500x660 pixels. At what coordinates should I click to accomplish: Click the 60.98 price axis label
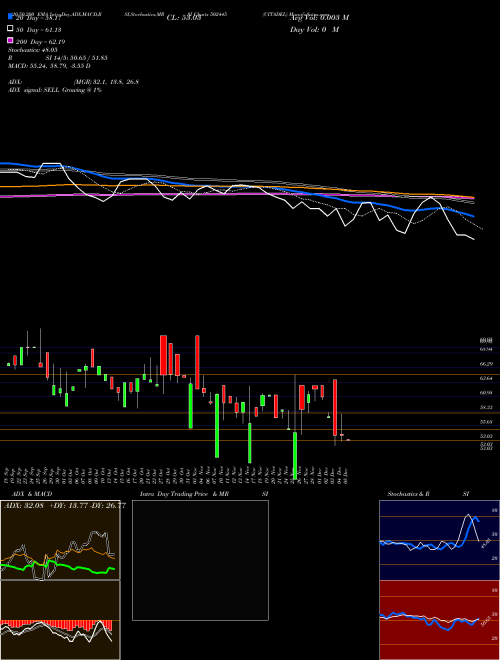point(486,393)
